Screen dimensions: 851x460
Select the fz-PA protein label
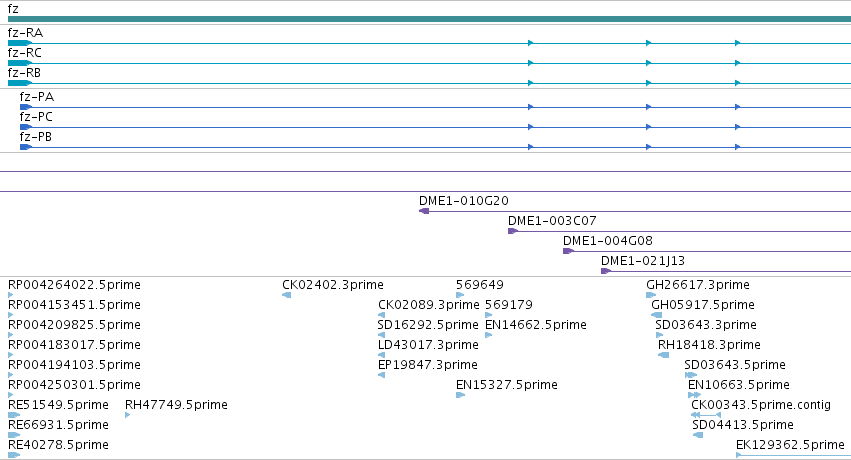click(36, 97)
